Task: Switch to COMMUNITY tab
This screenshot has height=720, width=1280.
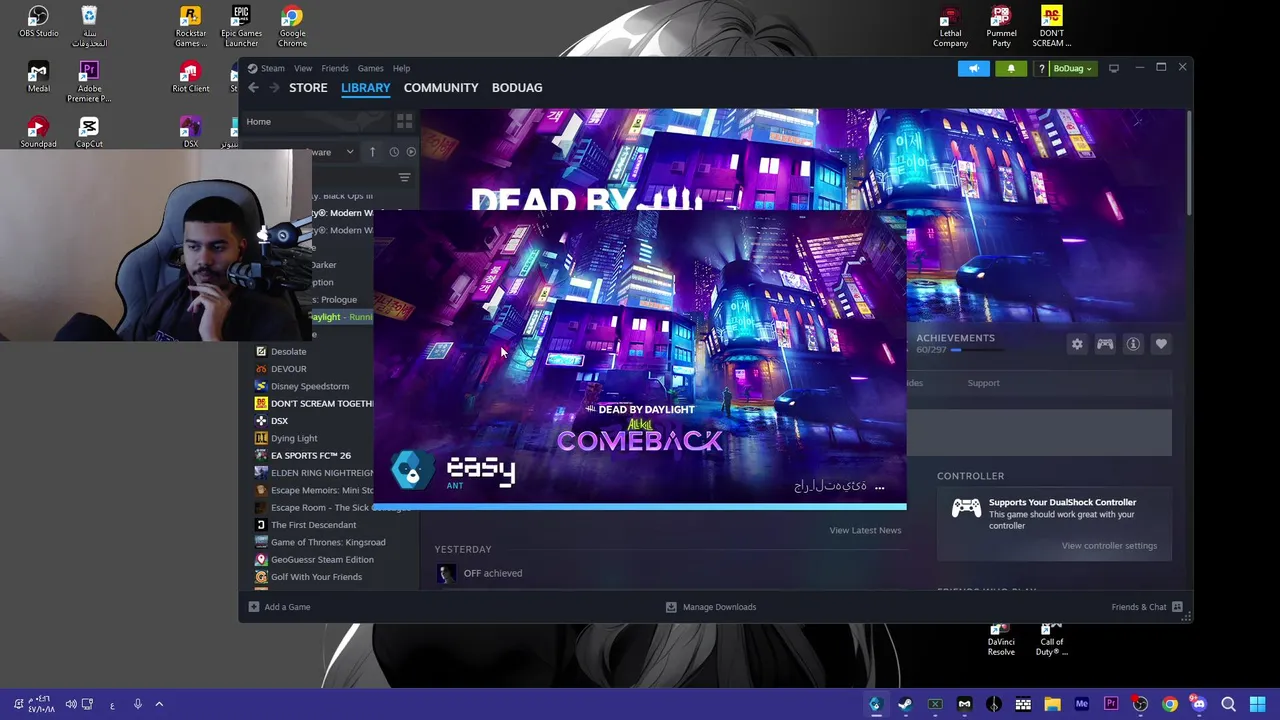Action: [441, 88]
